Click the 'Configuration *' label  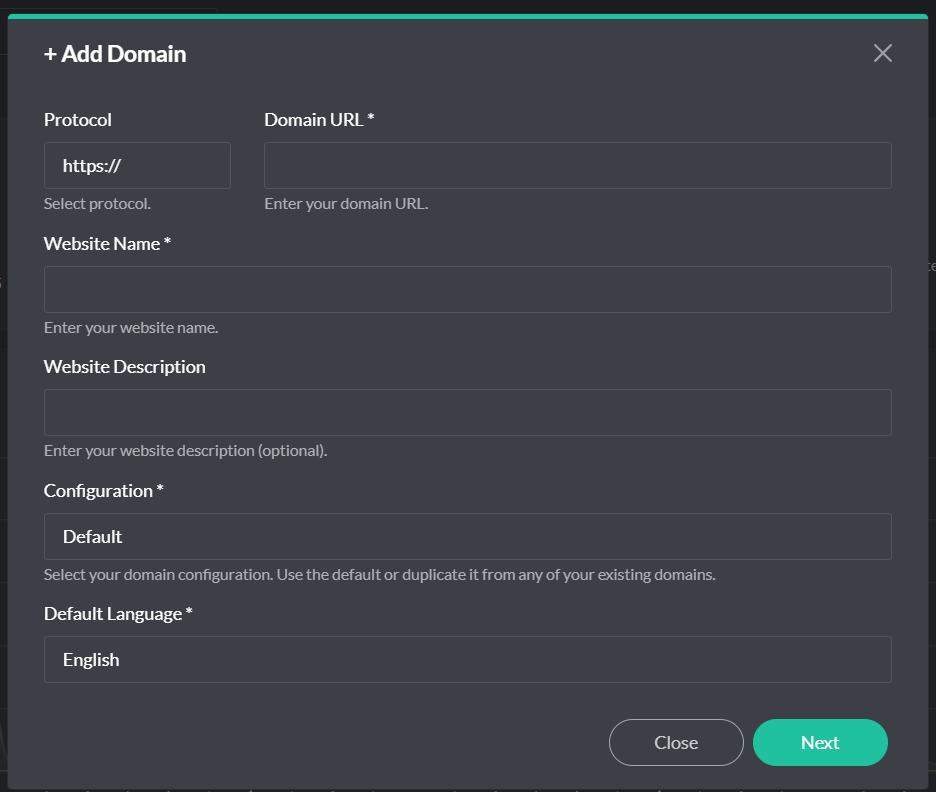click(x=104, y=491)
